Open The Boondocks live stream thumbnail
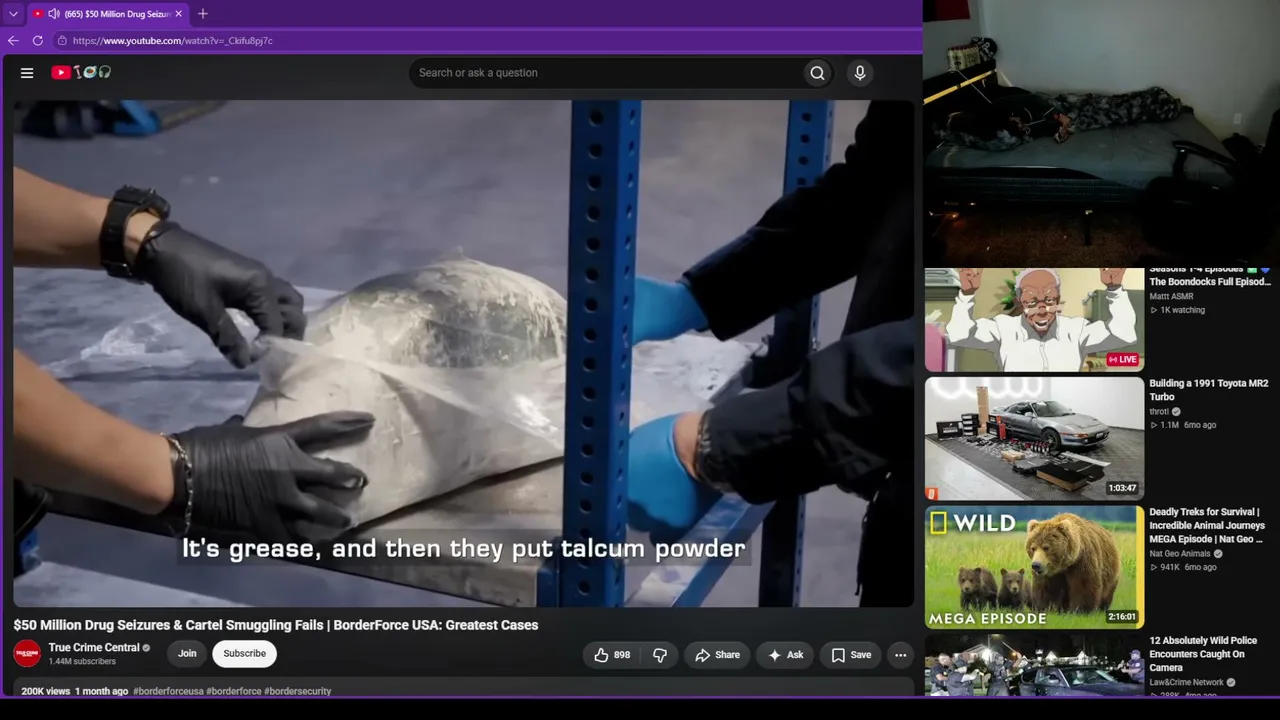1280x720 pixels. (1034, 320)
